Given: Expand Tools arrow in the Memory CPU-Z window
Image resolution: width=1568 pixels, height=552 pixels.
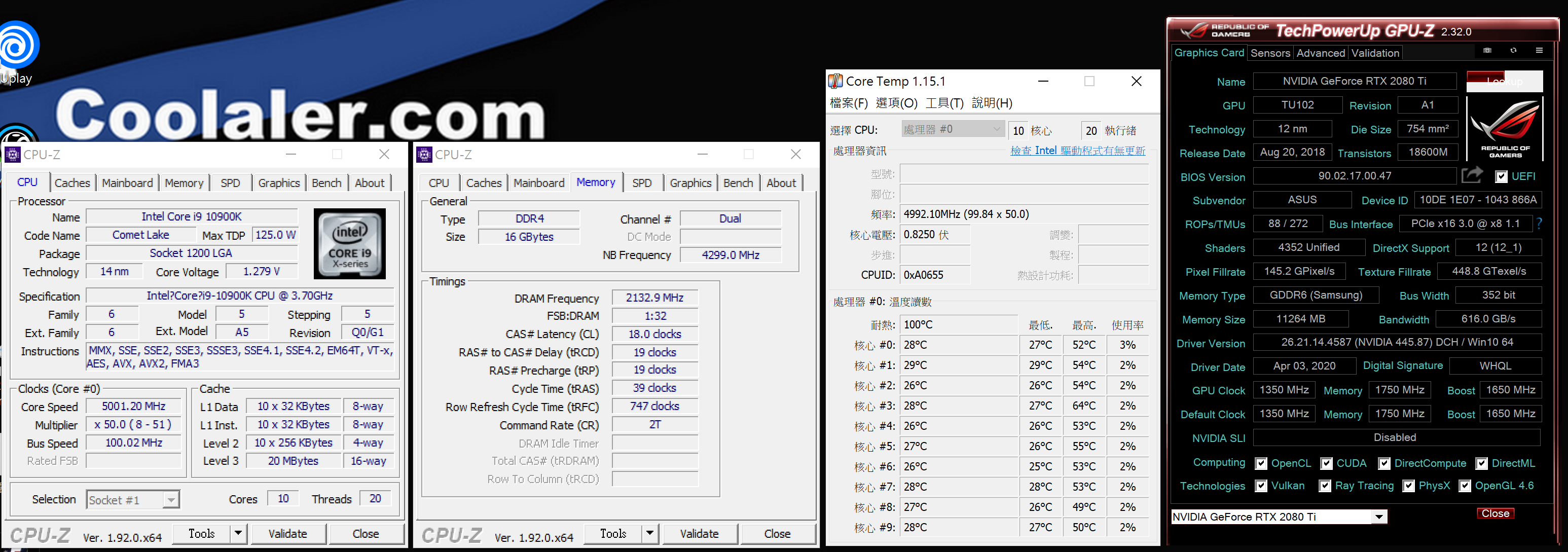Looking at the screenshot, I should tap(649, 533).
